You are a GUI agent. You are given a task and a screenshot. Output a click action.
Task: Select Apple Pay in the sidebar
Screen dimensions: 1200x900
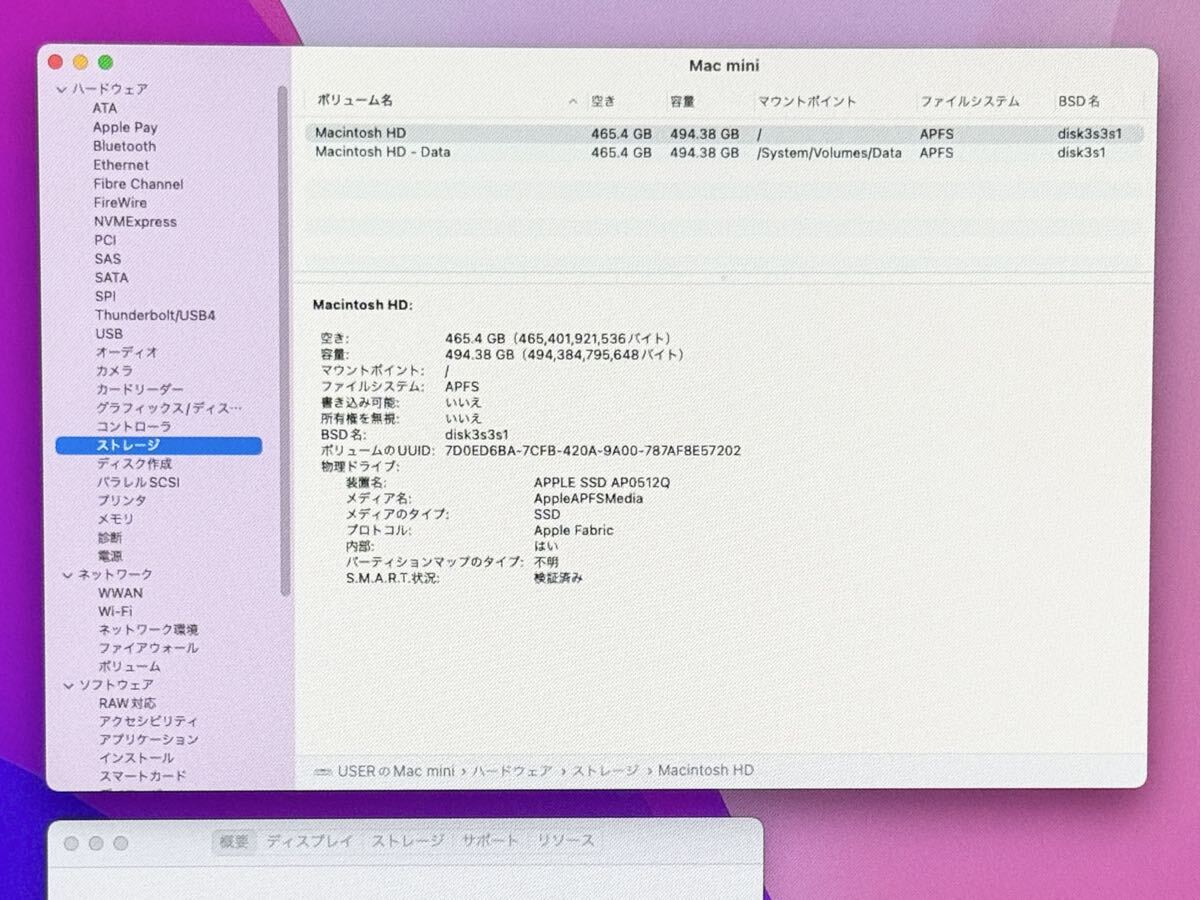tap(125, 127)
